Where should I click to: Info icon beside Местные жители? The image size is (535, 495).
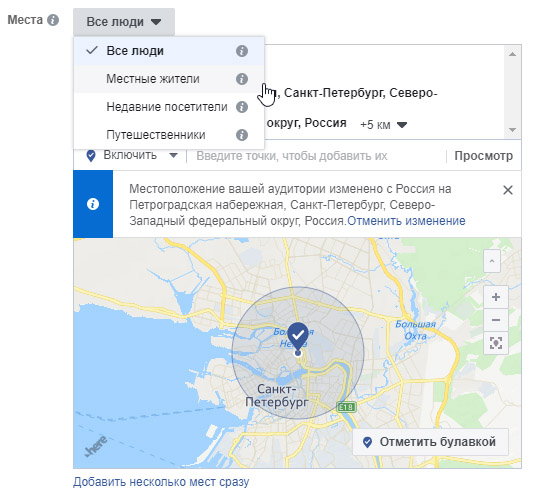click(x=242, y=79)
